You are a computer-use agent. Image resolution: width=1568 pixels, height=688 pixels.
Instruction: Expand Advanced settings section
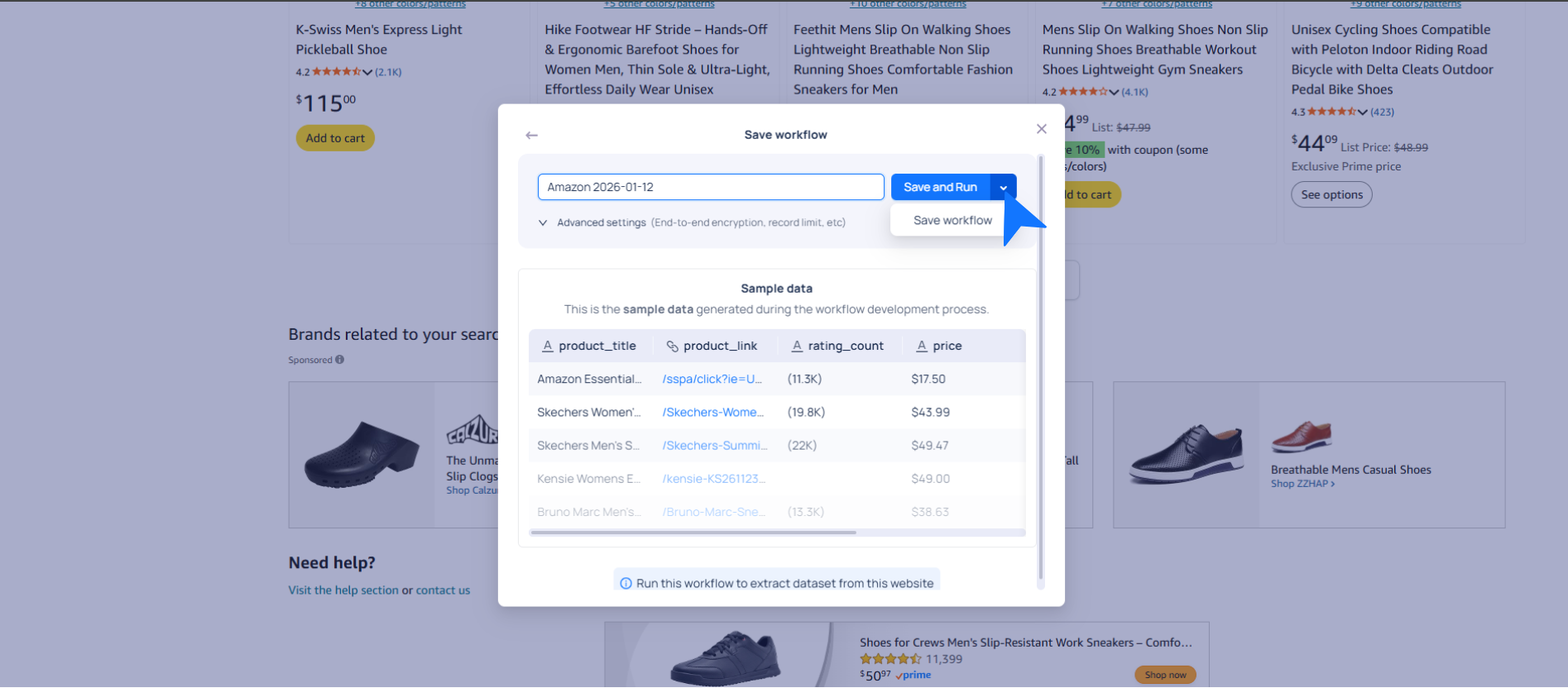click(543, 222)
